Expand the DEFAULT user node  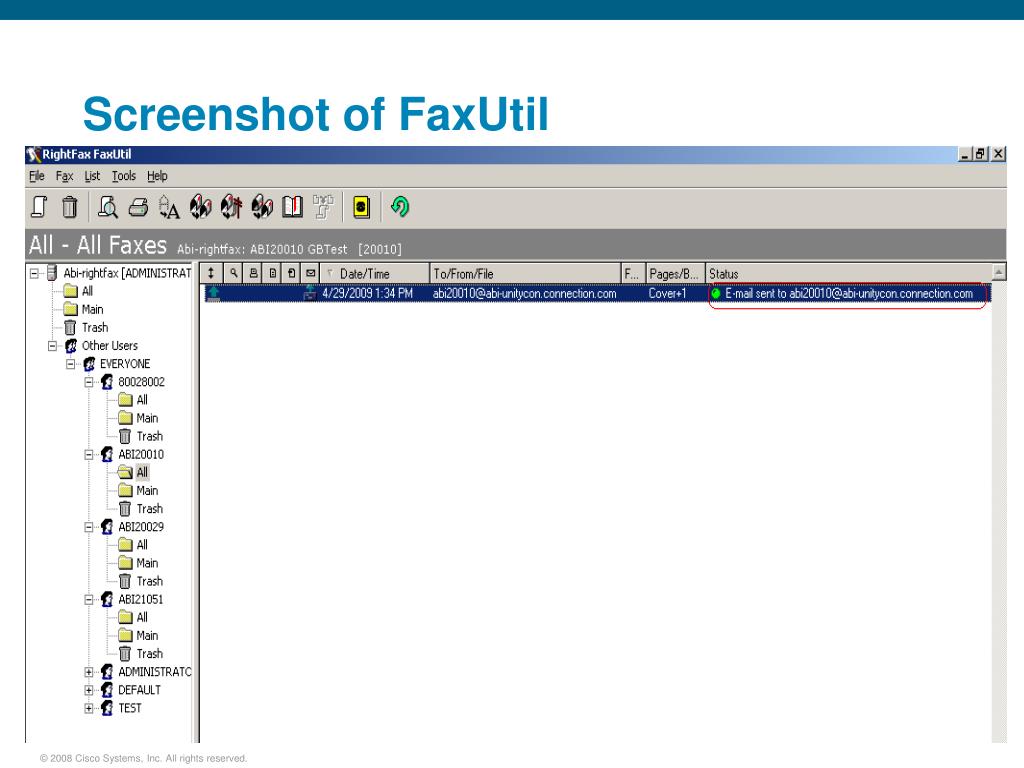pos(89,690)
